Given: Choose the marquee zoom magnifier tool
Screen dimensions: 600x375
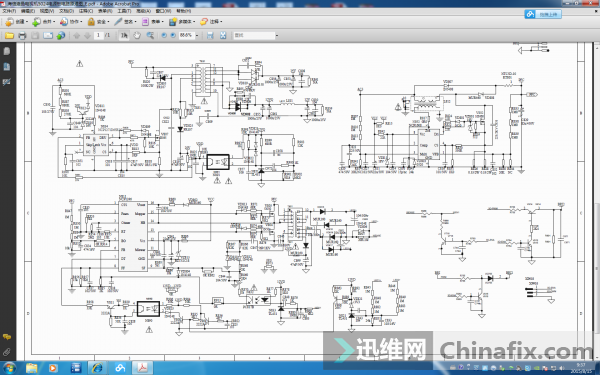Looking at the screenshot, I should 150,35.
